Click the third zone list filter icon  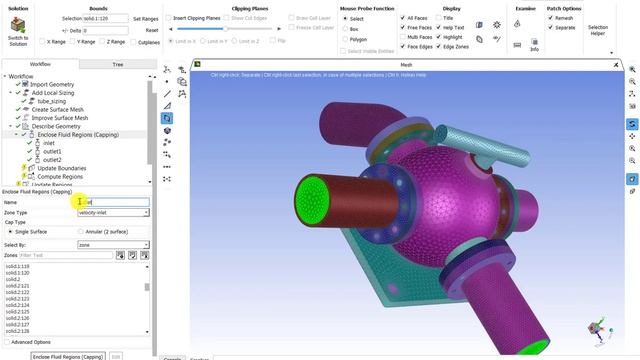[x=144, y=255]
